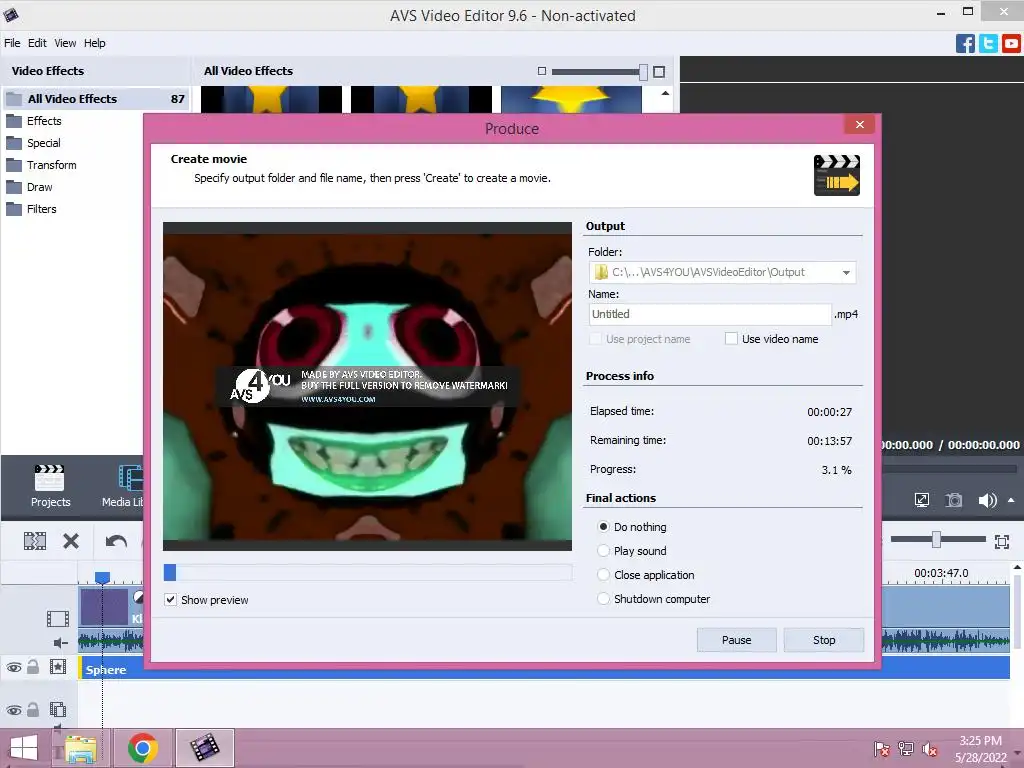
Task: Select the Sphere effect clip on timeline
Action: coord(544,669)
